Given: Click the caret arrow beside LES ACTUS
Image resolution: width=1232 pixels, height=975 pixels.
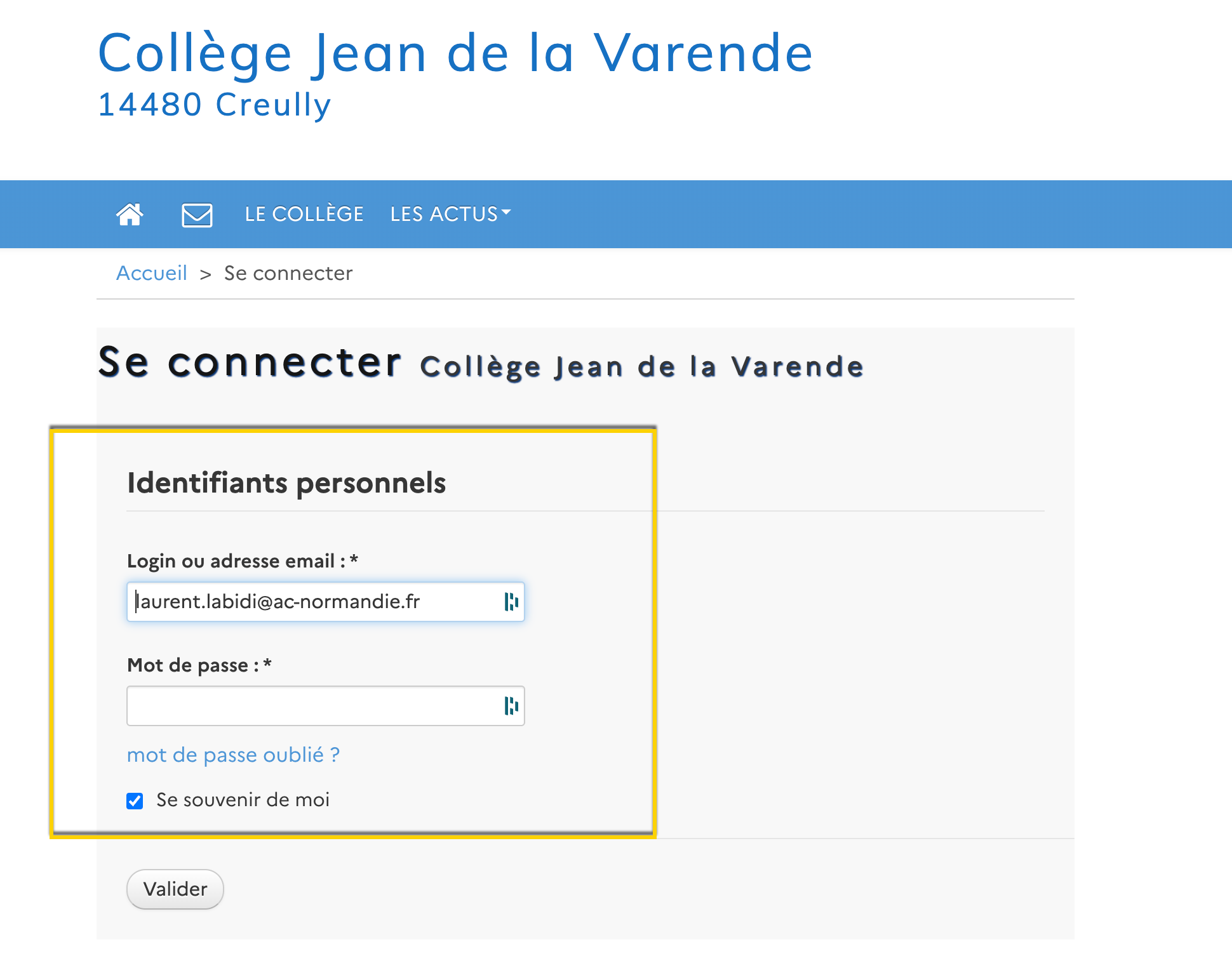Looking at the screenshot, I should point(506,213).
